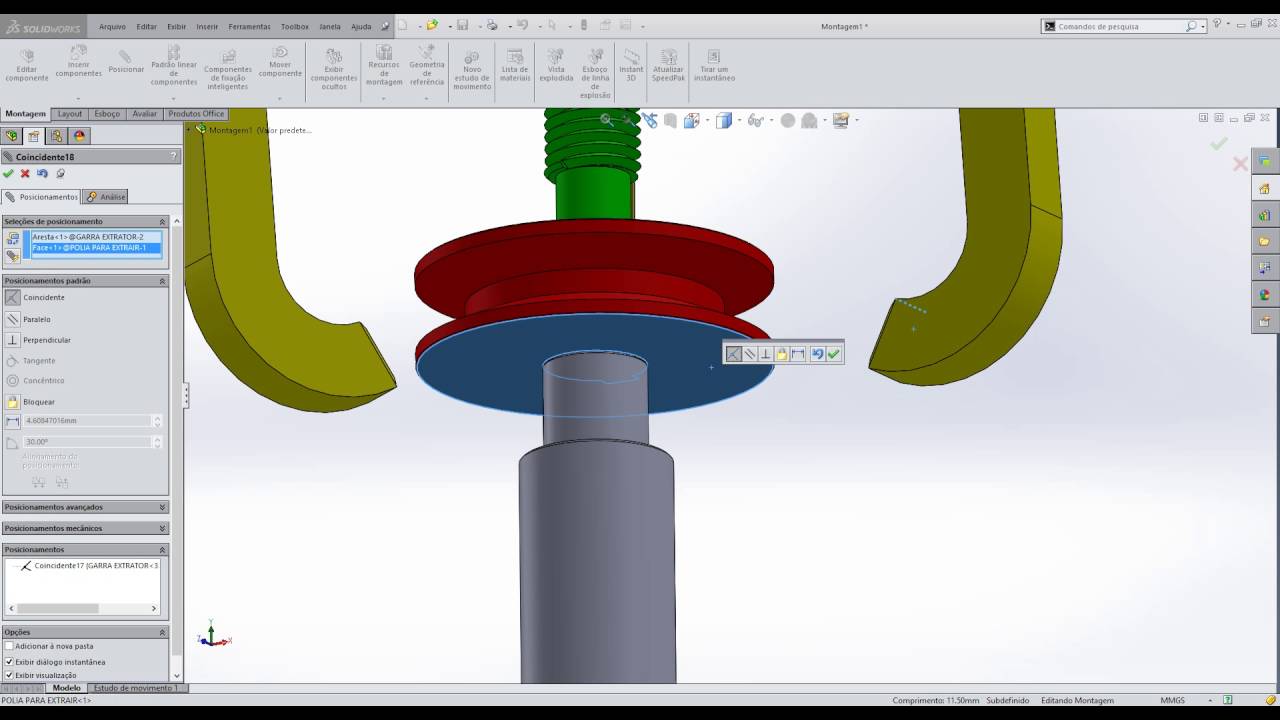Screen dimensions: 1280x720
Task: Expand Posicionamentos avançados section
Action: (162, 507)
